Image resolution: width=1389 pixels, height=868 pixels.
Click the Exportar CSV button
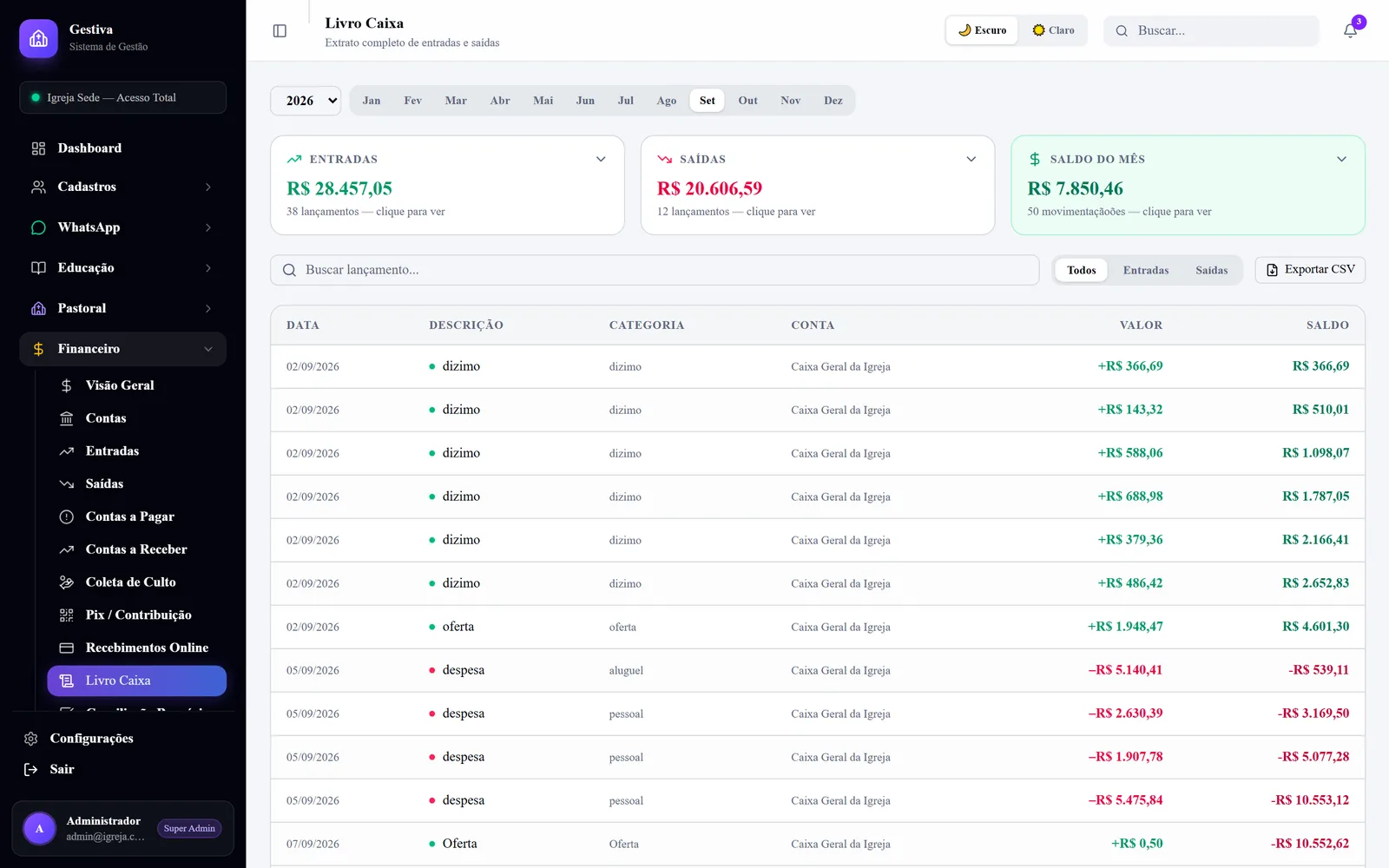point(1310,270)
